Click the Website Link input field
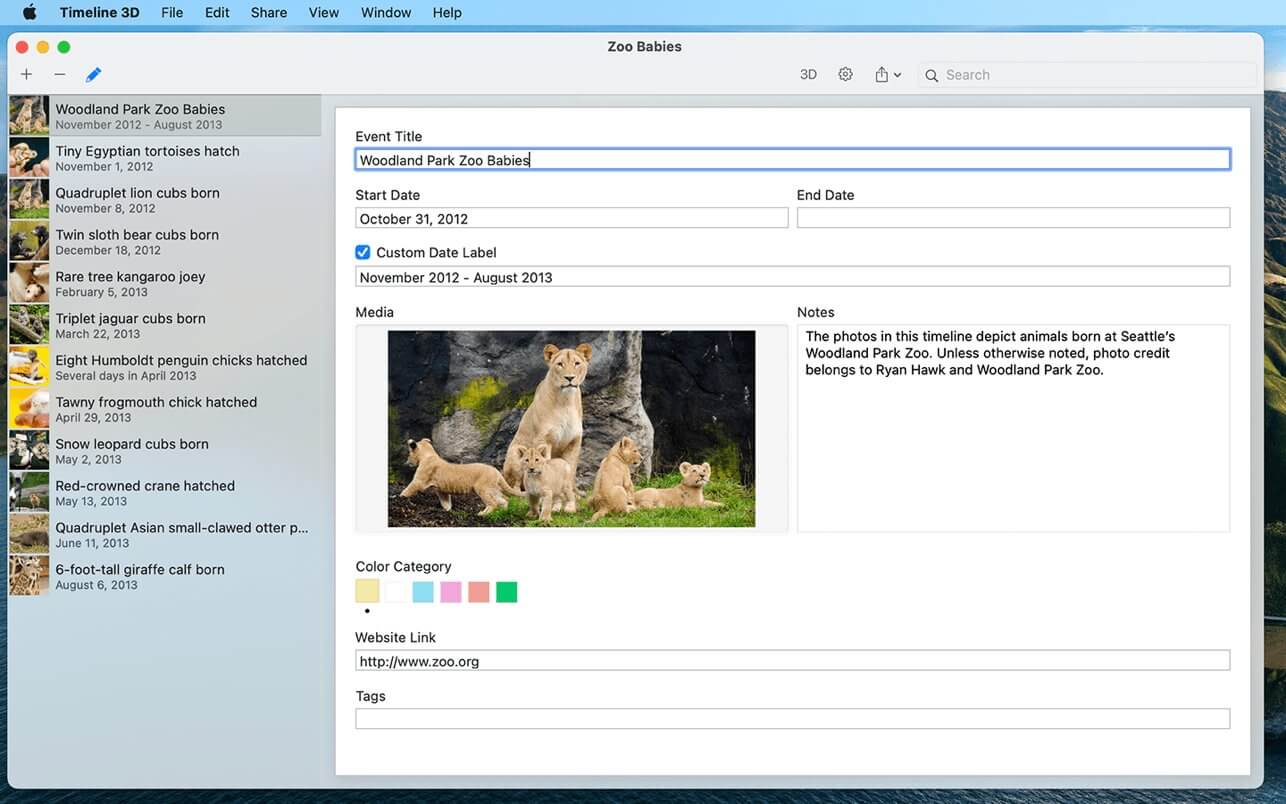The width and height of the screenshot is (1286, 804). 792,661
